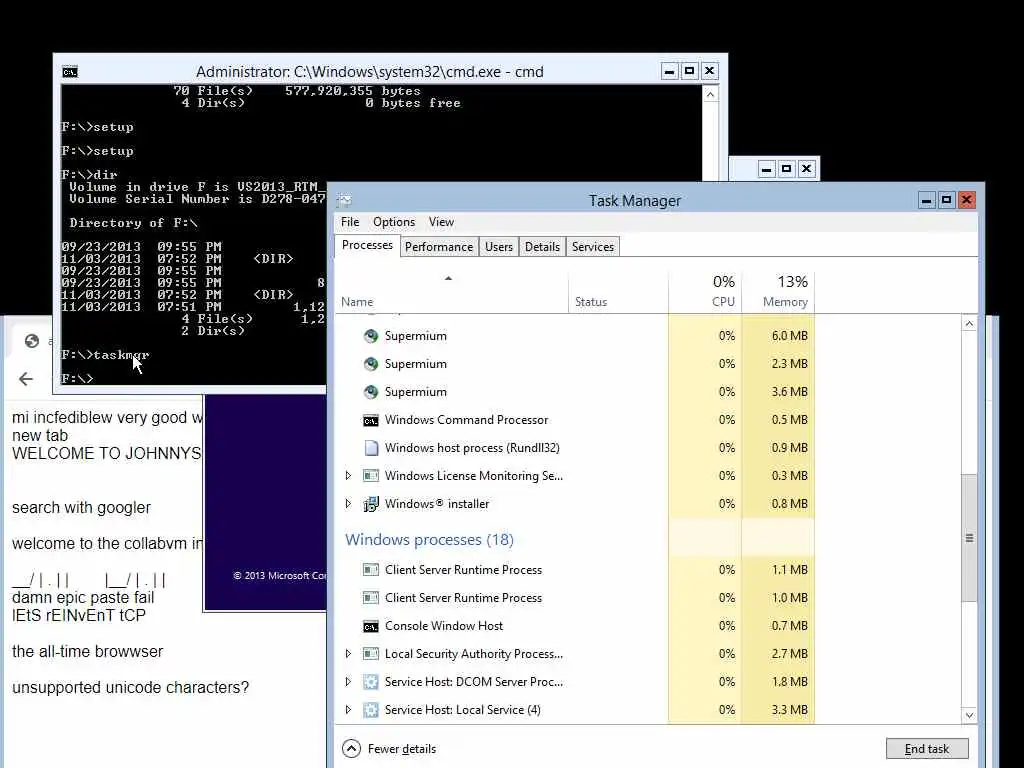Maximize the untitled window behind Task Manager

pyautogui.click(x=786, y=169)
